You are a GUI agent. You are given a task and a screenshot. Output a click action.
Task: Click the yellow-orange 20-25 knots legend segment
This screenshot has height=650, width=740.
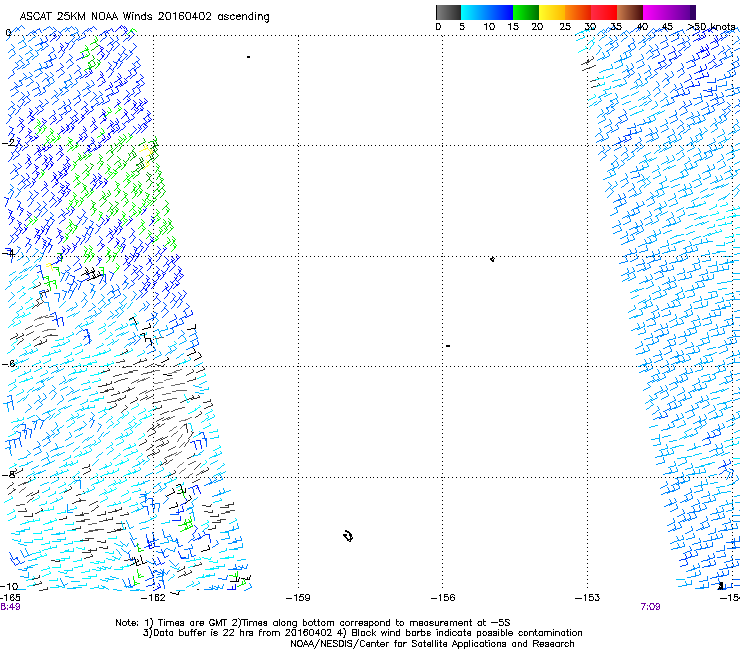click(x=552, y=12)
